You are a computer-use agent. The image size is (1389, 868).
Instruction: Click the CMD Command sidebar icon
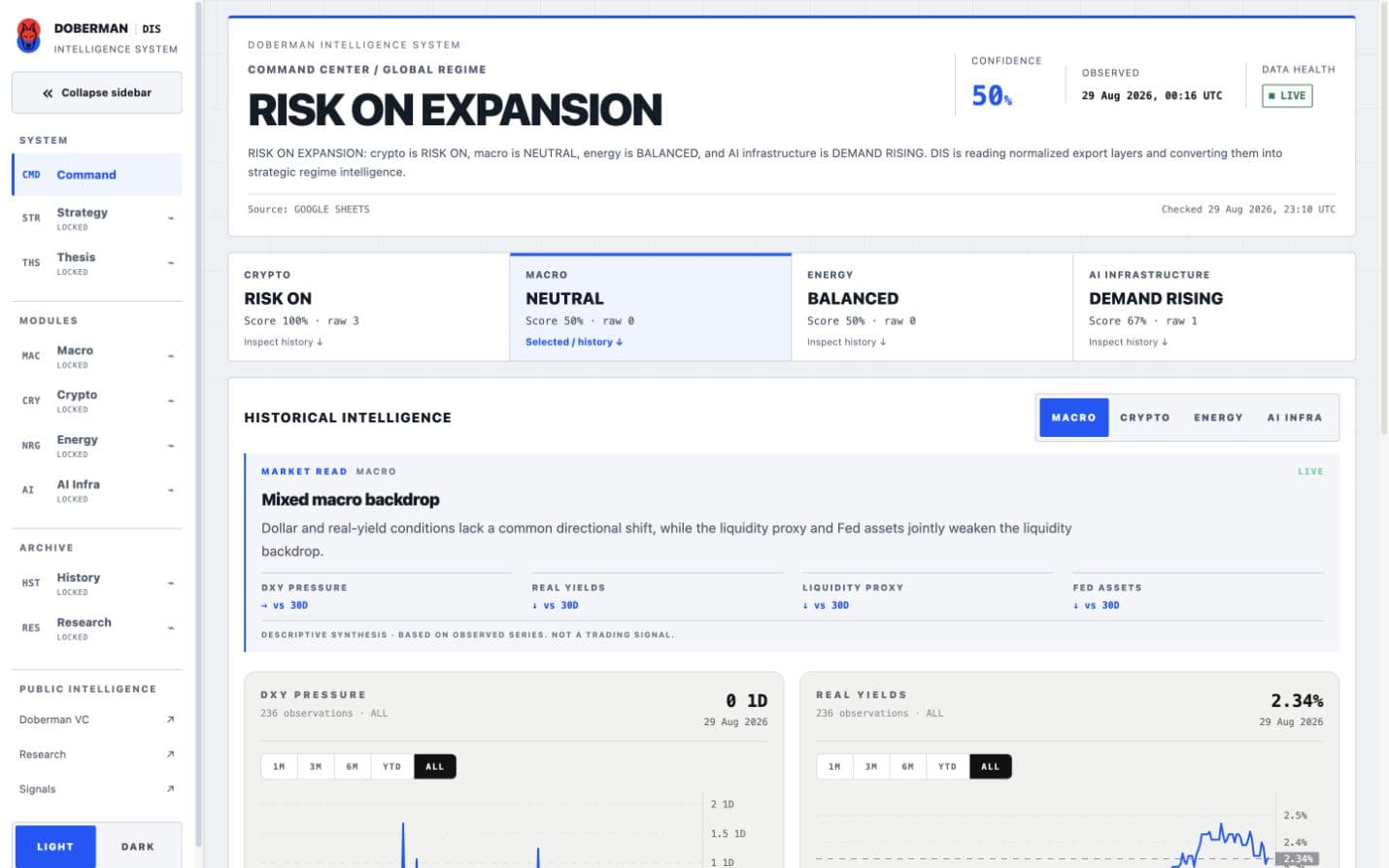click(x=31, y=175)
